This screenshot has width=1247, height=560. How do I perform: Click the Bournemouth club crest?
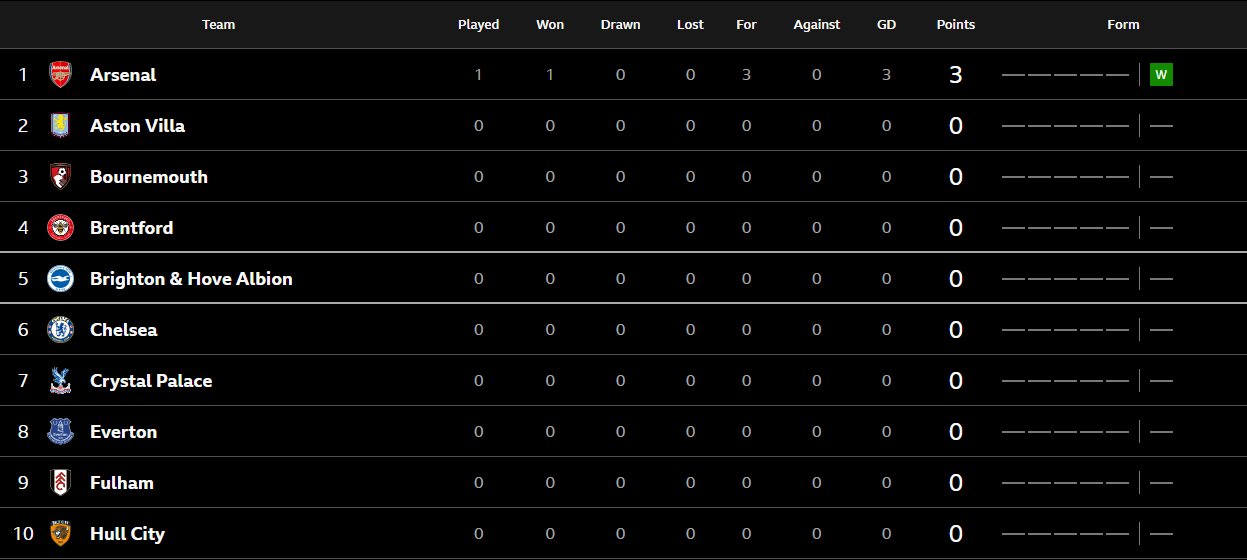(61, 176)
